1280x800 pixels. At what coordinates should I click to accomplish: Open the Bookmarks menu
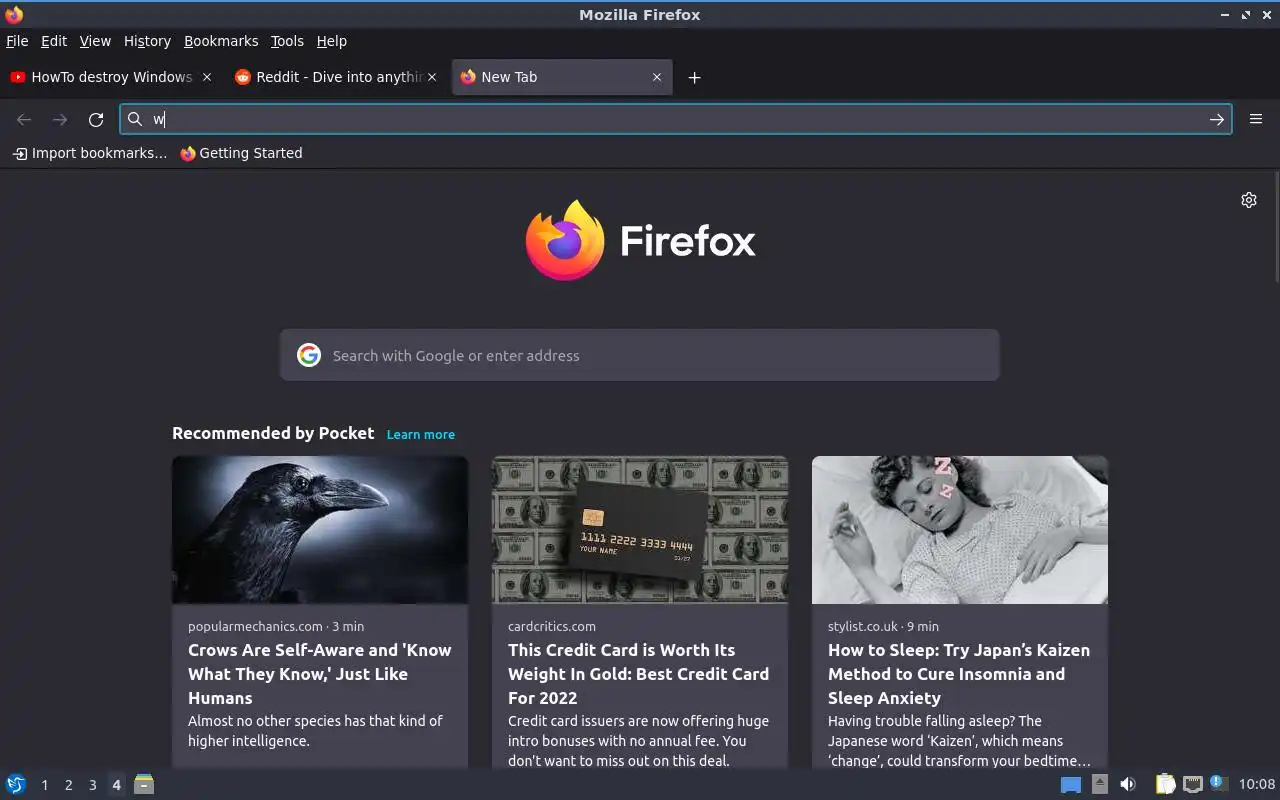point(221,41)
